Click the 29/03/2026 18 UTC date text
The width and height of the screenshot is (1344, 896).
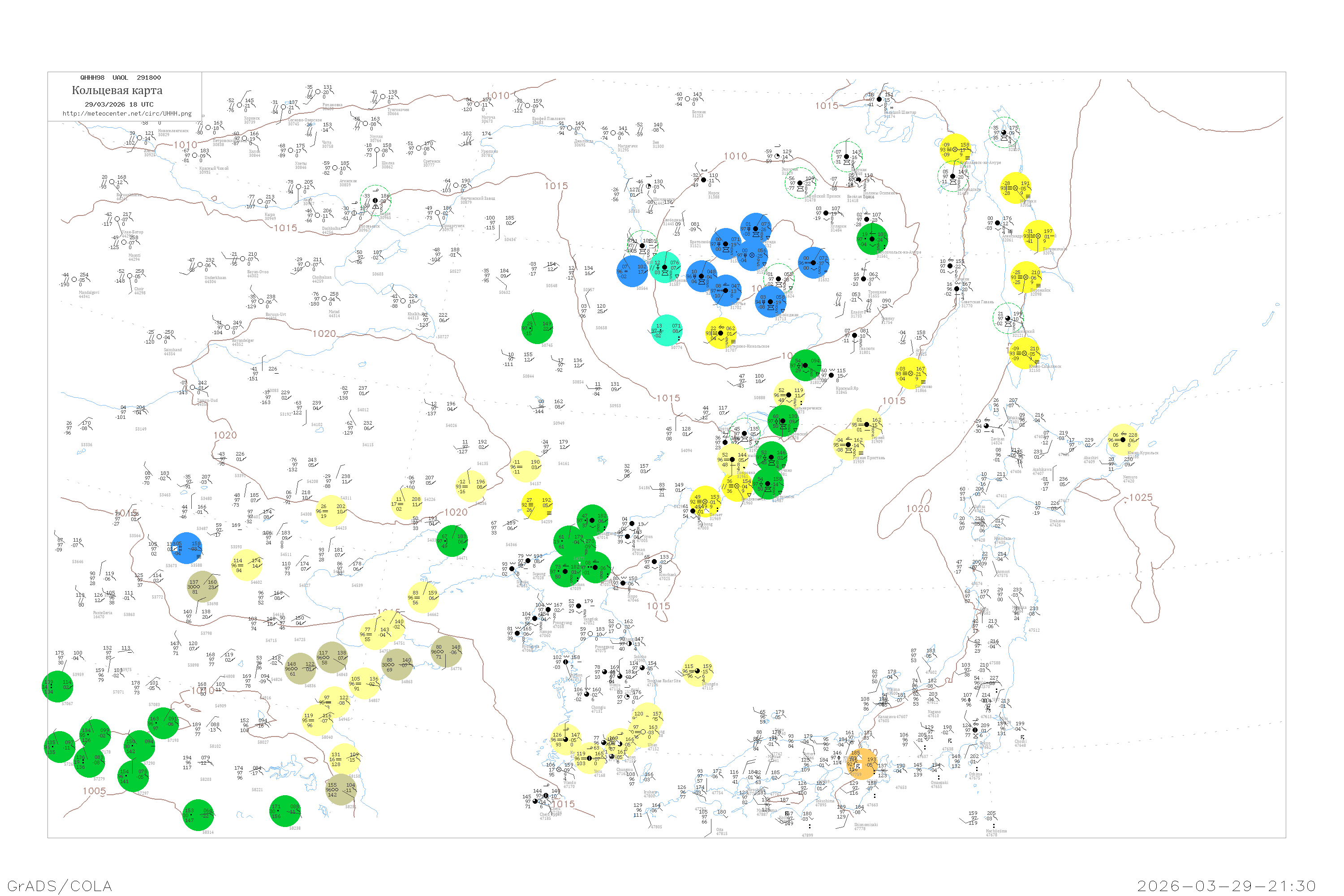pyautogui.click(x=119, y=104)
